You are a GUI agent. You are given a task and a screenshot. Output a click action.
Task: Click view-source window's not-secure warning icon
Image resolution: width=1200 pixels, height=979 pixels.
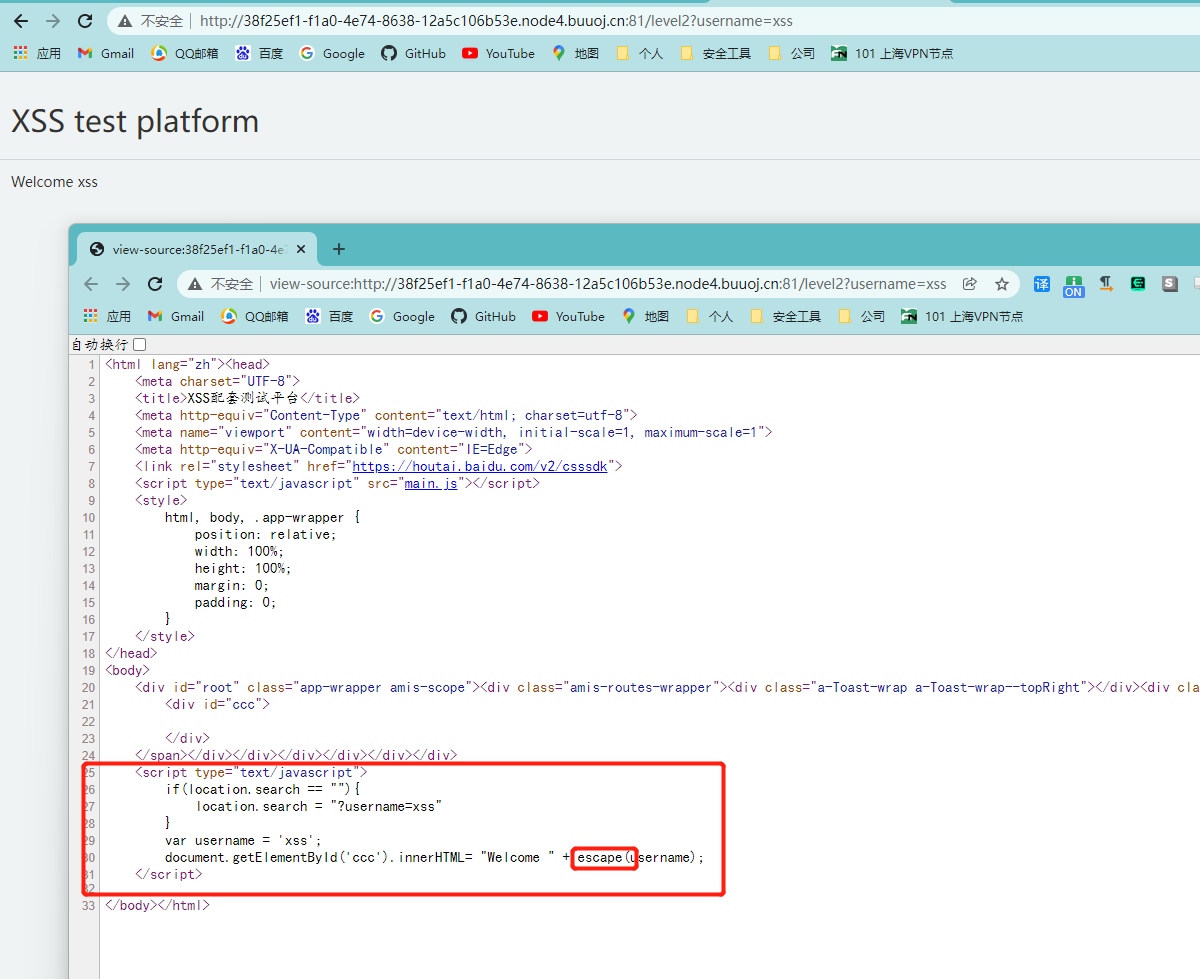click(196, 284)
